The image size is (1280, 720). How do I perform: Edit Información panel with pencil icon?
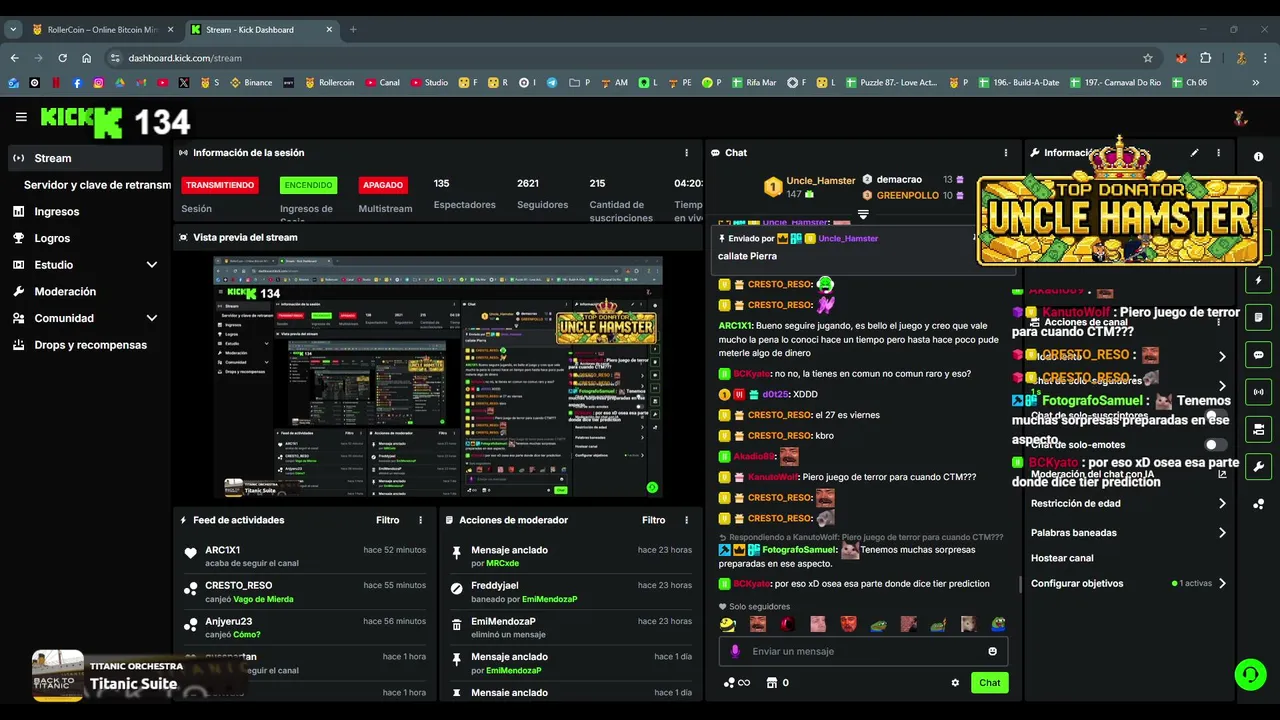pos(1194,153)
